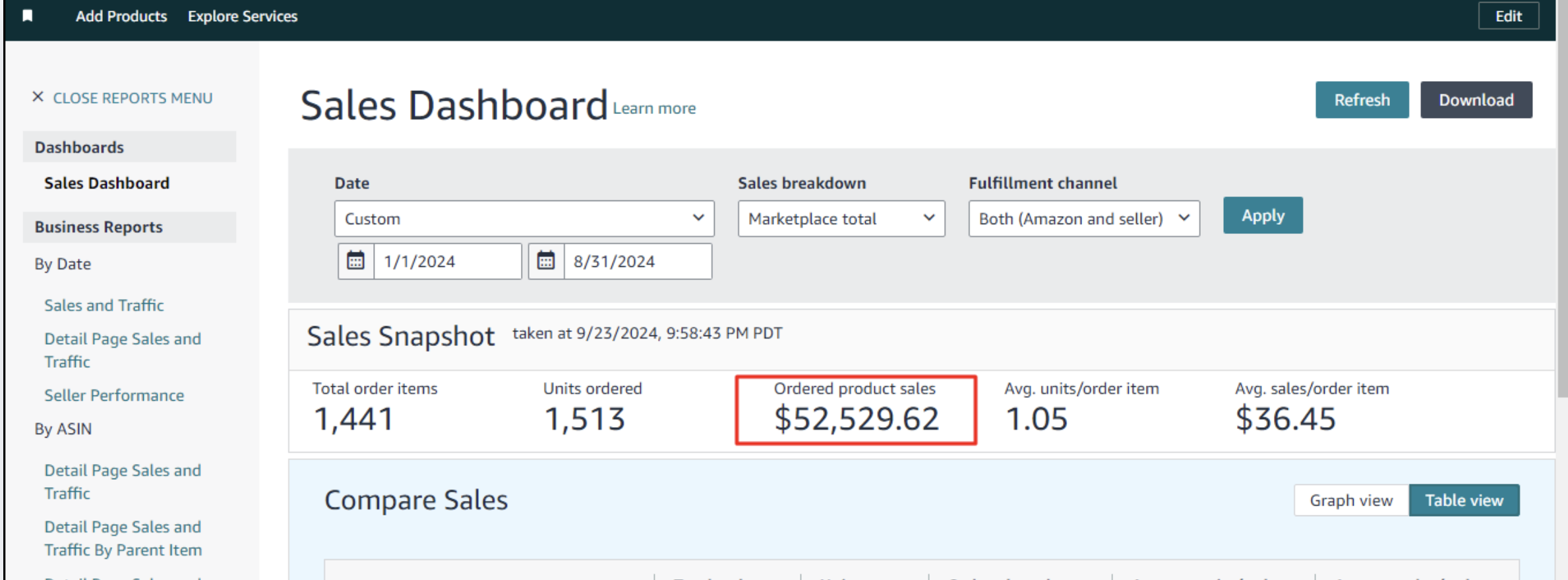Image resolution: width=1568 pixels, height=580 pixels.
Task: Open Sales and Traffic report link
Action: (x=104, y=305)
